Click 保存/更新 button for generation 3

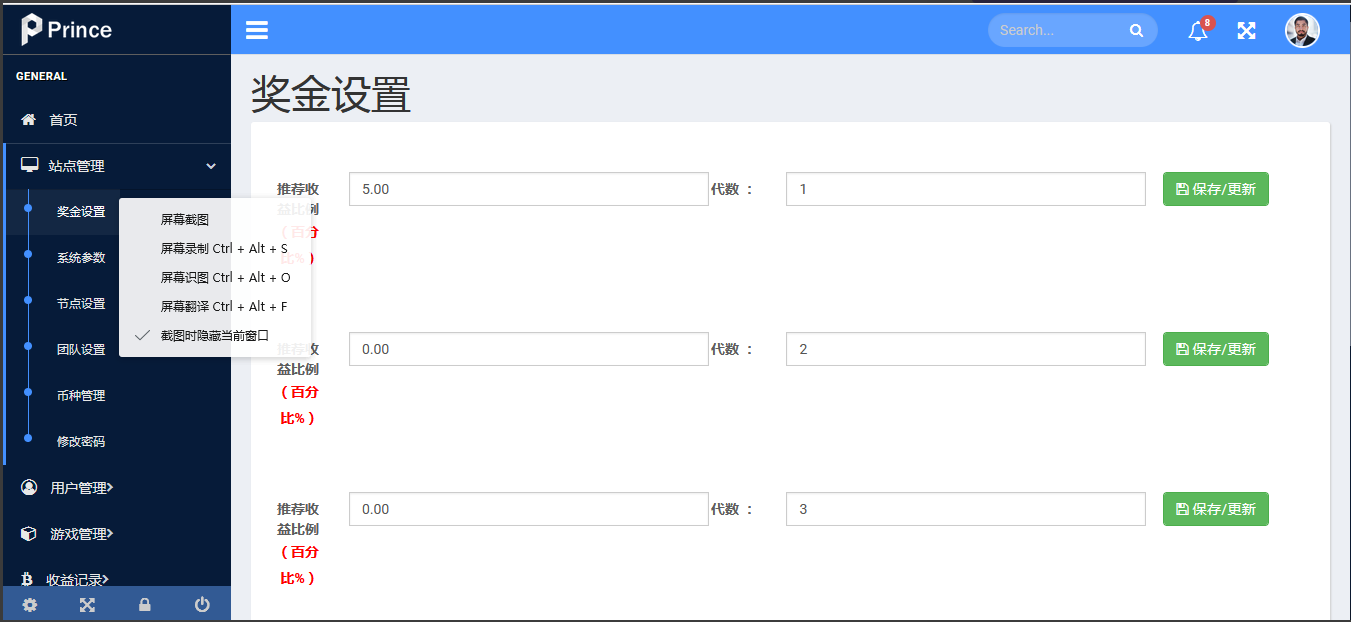tap(1215, 509)
